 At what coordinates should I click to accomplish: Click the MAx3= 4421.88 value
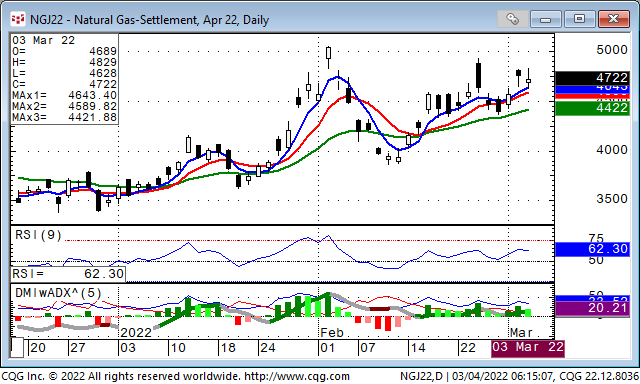(x=64, y=117)
